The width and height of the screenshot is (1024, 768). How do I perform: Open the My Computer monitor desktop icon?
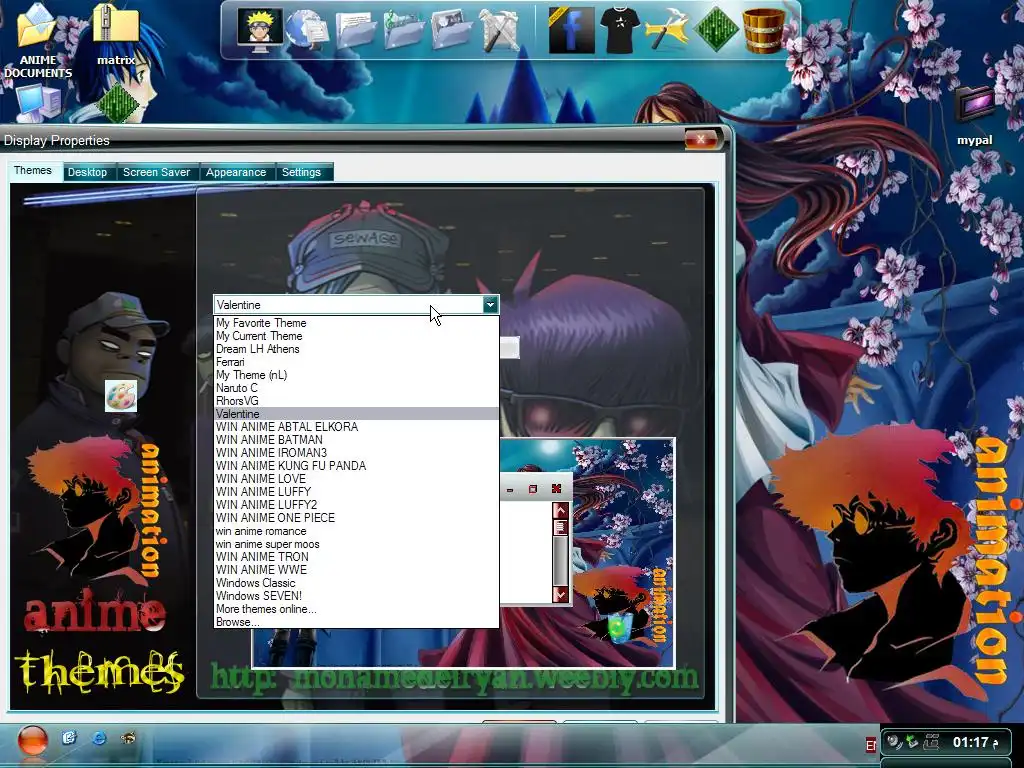(x=38, y=103)
